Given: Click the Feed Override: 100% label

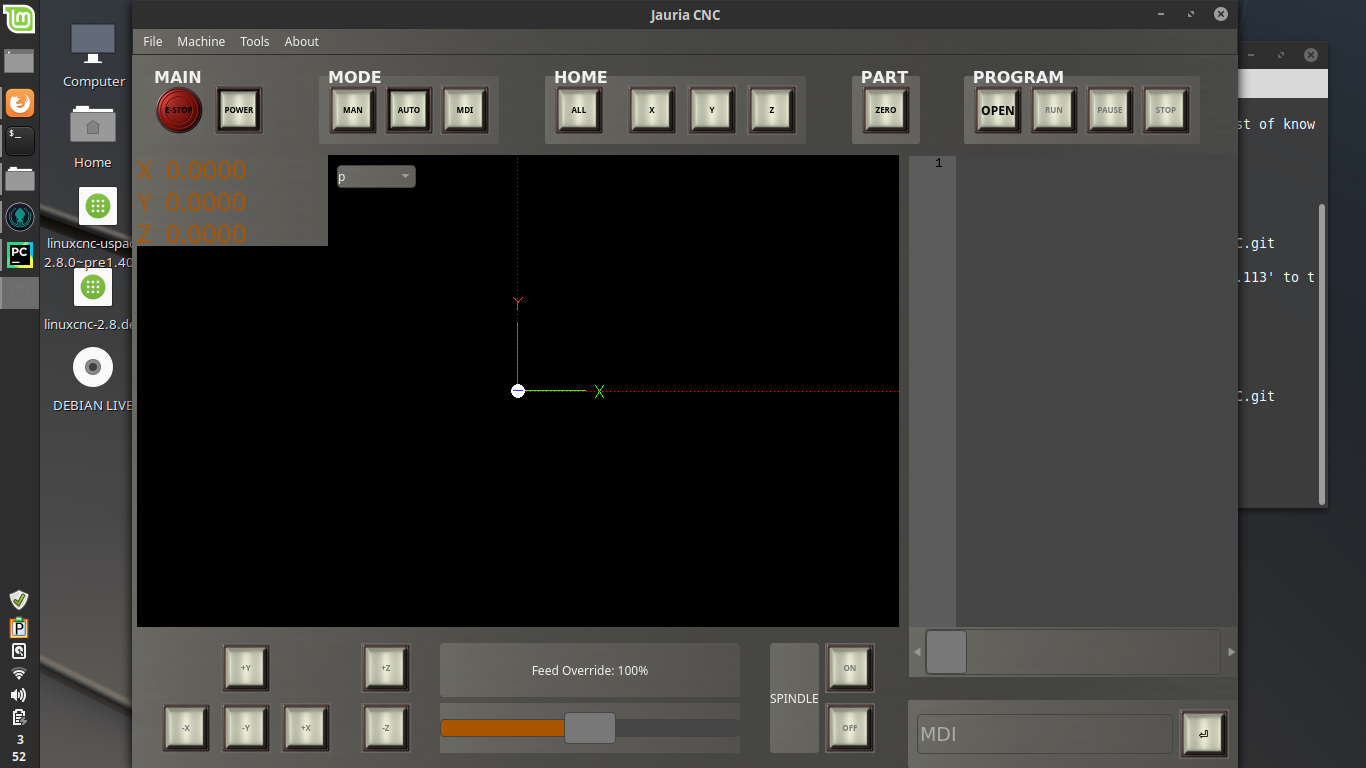Looking at the screenshot, I should tap(590, 670).
